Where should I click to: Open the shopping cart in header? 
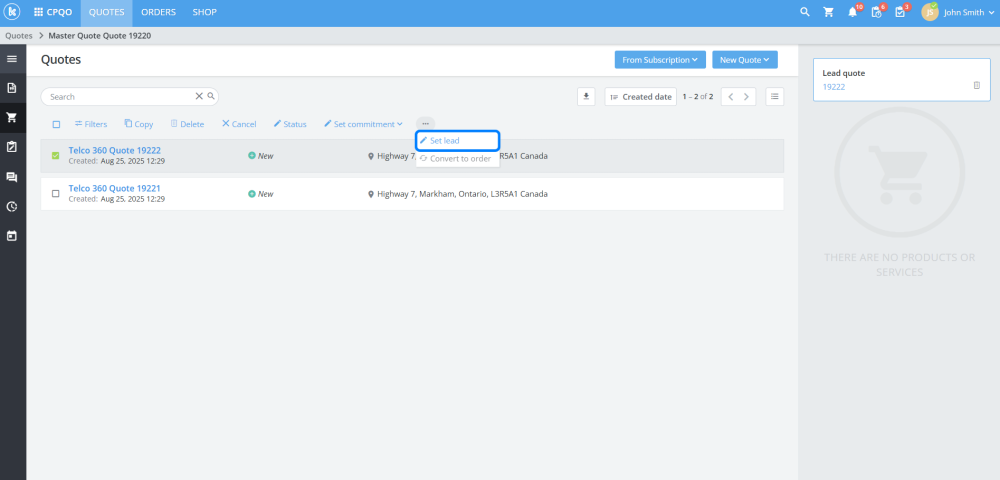828,12
